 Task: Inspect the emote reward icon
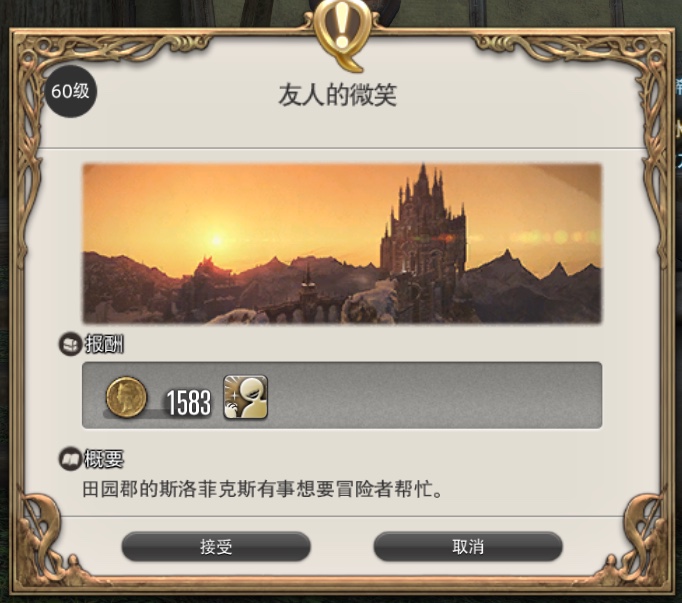[x=245, y=397]
